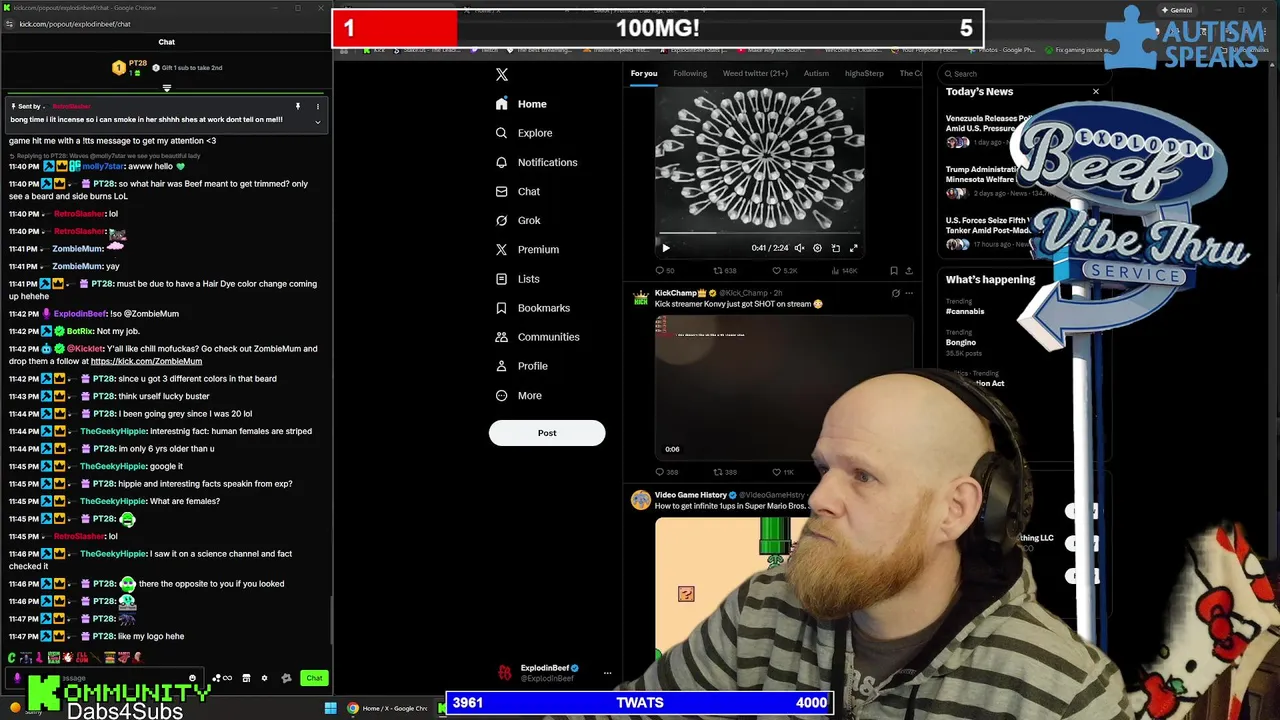Open Chat in X sidebar
This screenshot has height=720, width=1280.
pos(517,191)
